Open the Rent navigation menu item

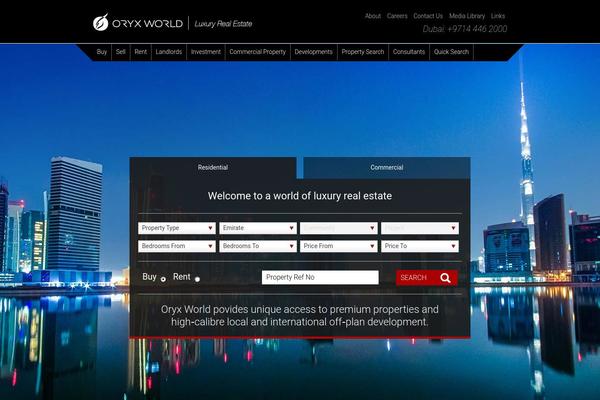[140, 52]
